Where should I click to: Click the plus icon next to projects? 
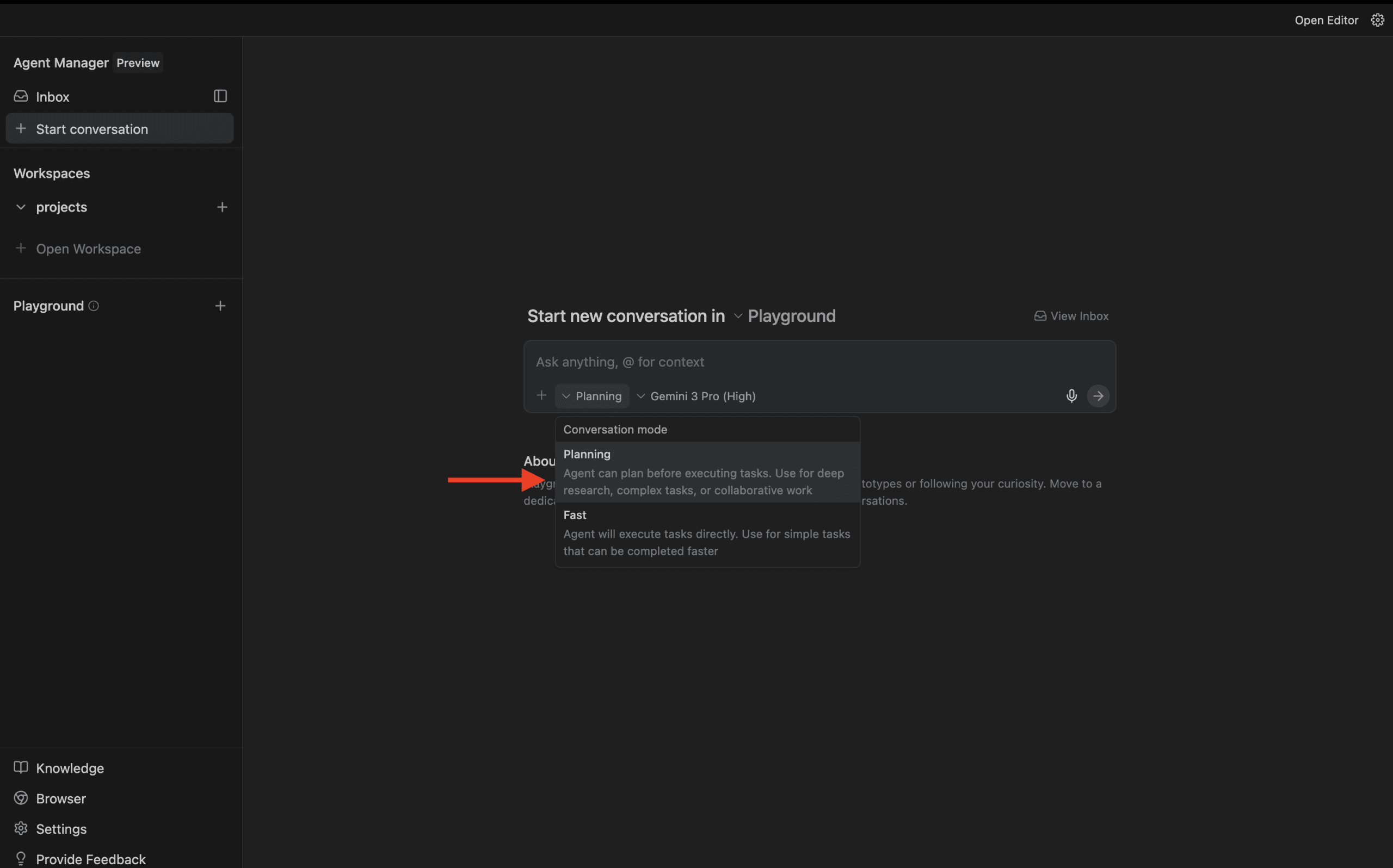[221, 207]
